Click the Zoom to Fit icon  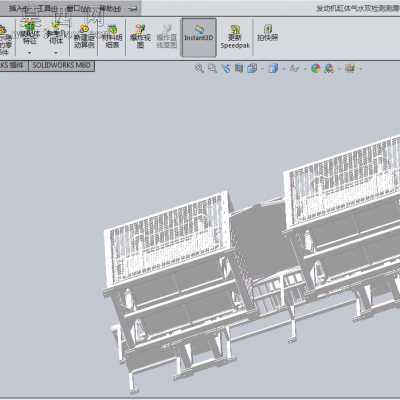(x=199, y=68)
